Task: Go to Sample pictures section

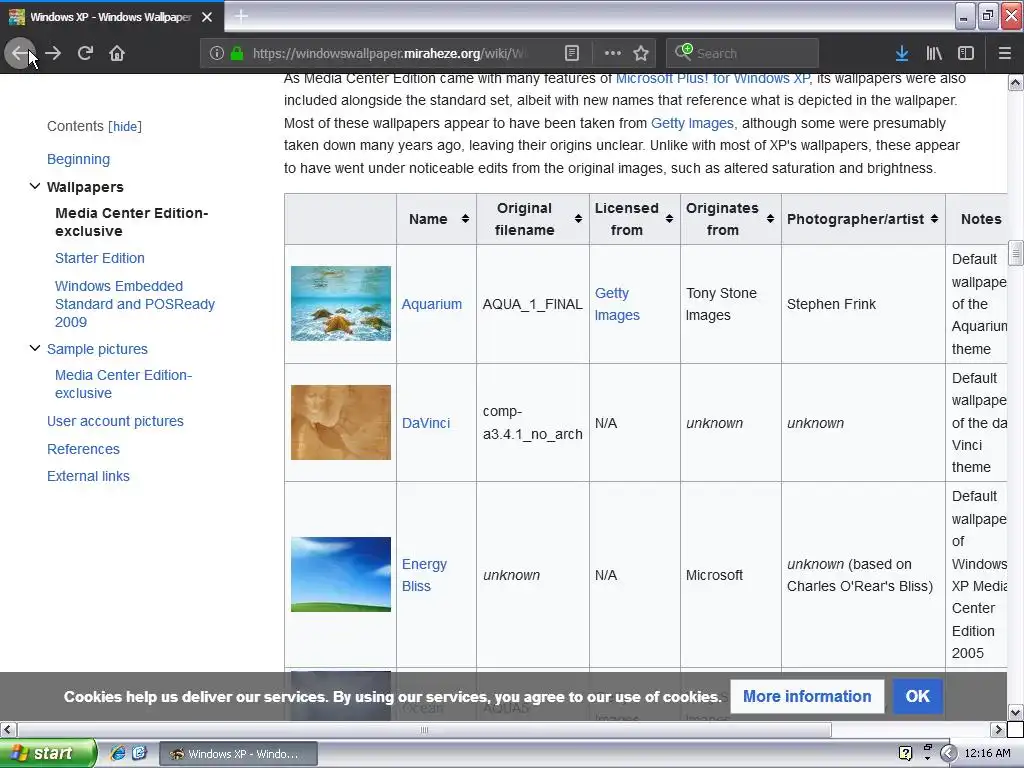Action: click(97, 349)
